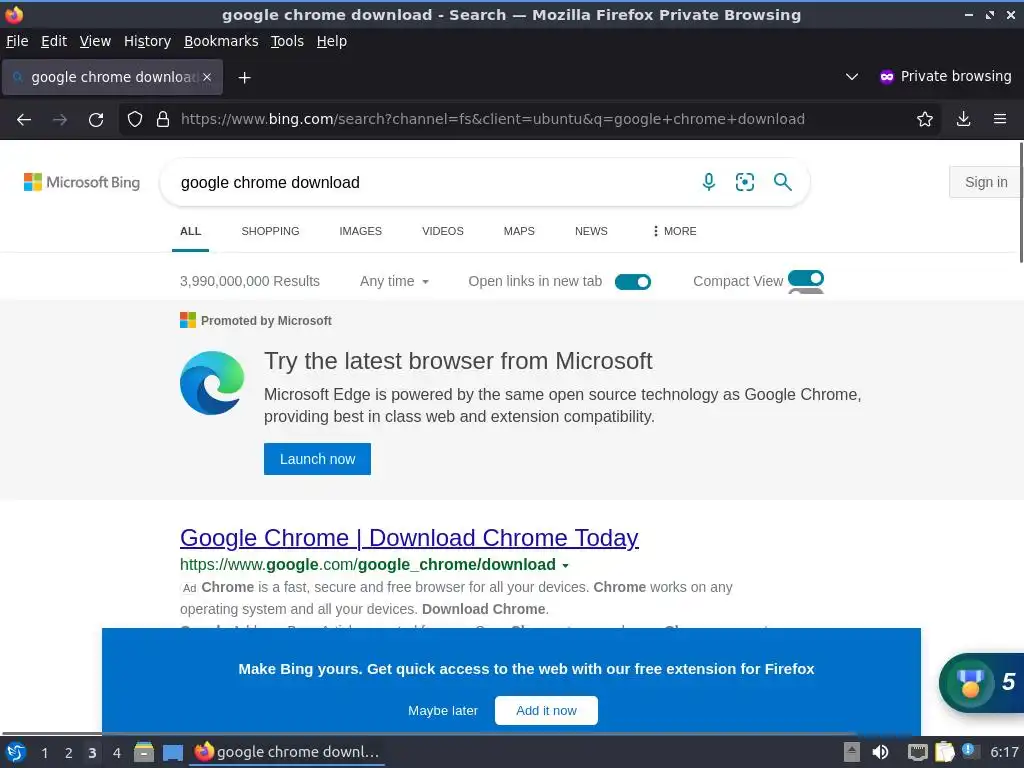Image resolution: width=1024 pixels, height=768 pixels.
Task: Click the forward navigation arrow
Action: click(60, 120)
